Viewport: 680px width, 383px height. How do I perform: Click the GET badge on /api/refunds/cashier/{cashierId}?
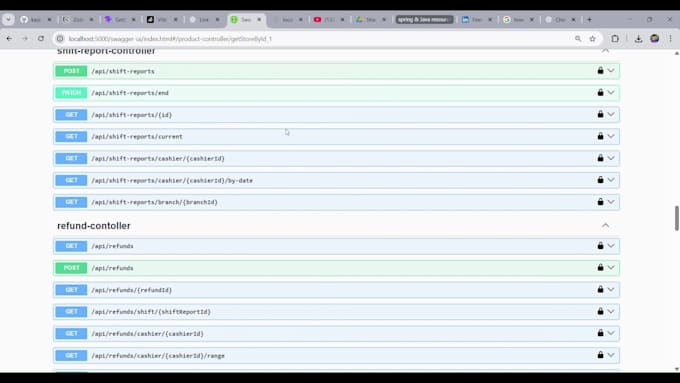tap(71, 333)
